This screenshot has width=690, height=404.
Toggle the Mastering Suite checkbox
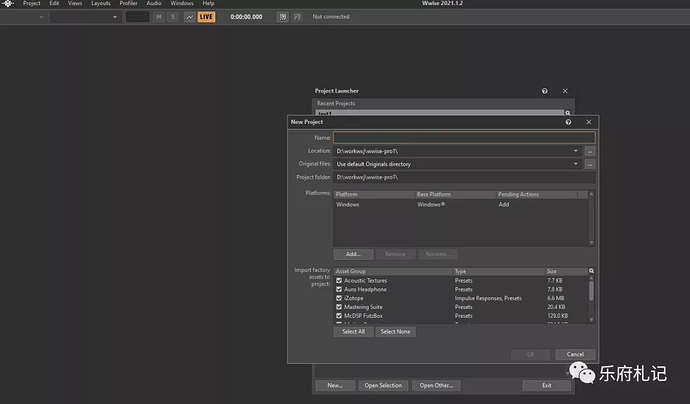pos(339,307)
